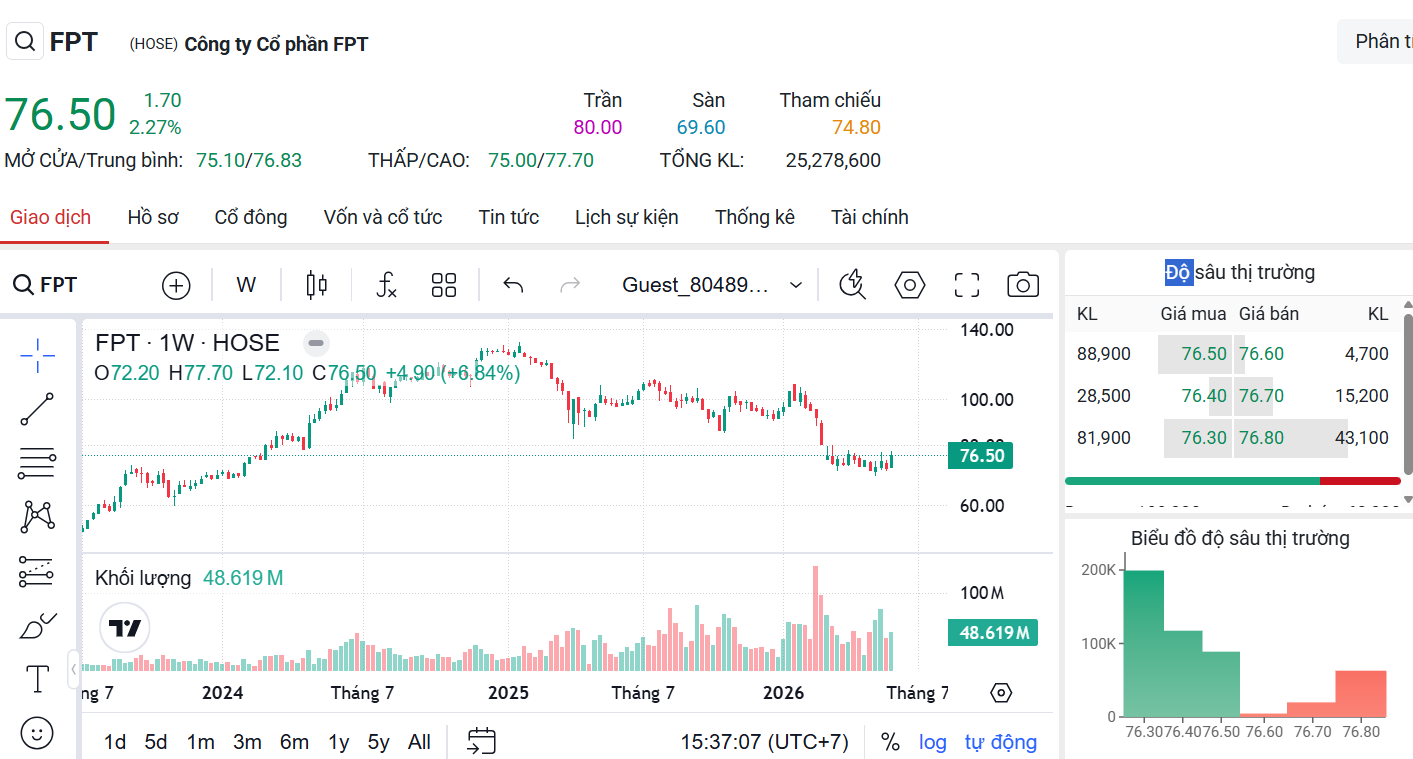
Task: Open the emoji icons tool
Action: click(38, 733)
